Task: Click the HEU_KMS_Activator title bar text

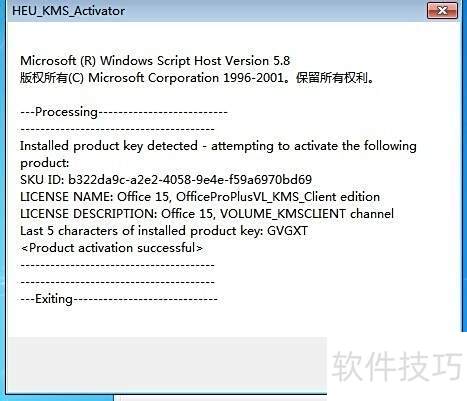Action: [69, 11]
